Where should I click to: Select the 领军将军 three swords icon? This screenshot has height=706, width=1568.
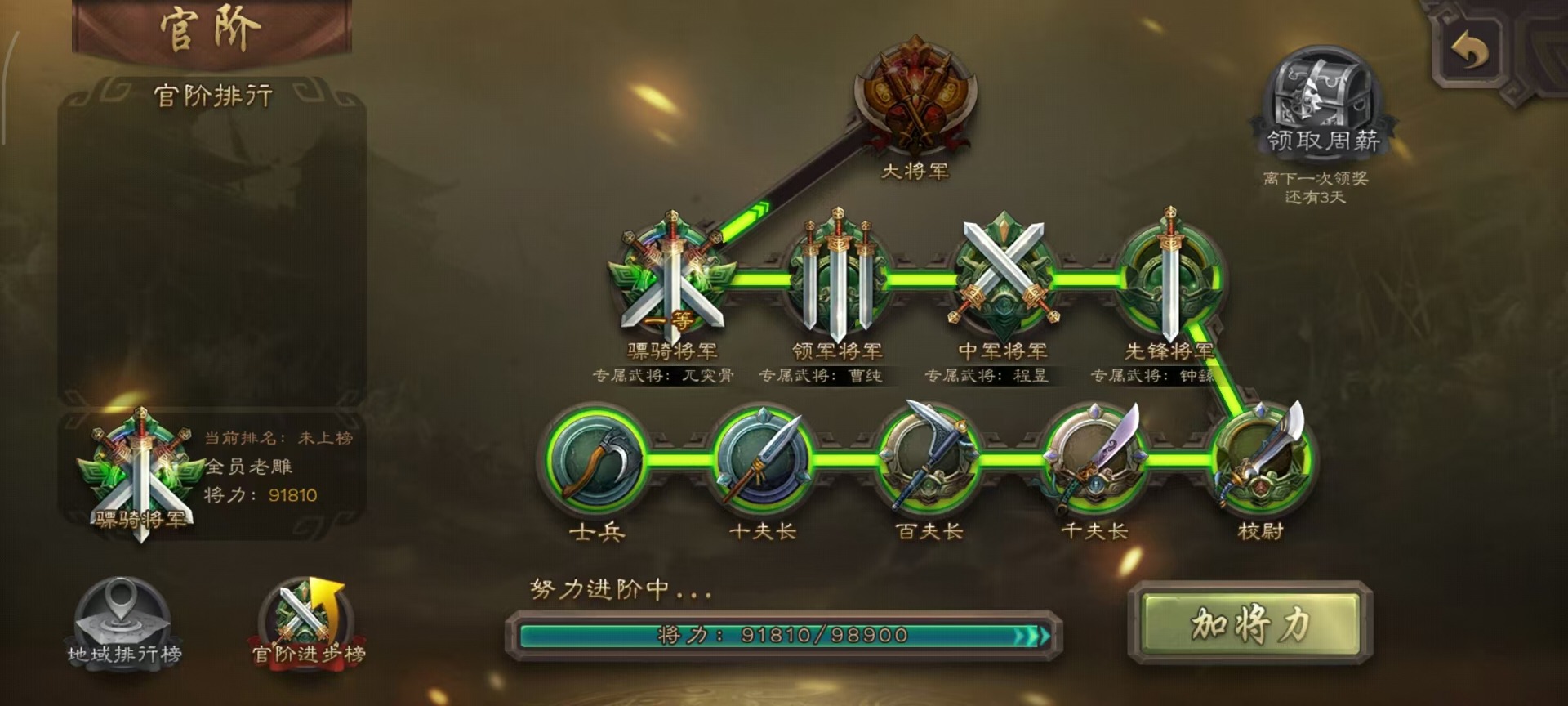tap(837, 278)
